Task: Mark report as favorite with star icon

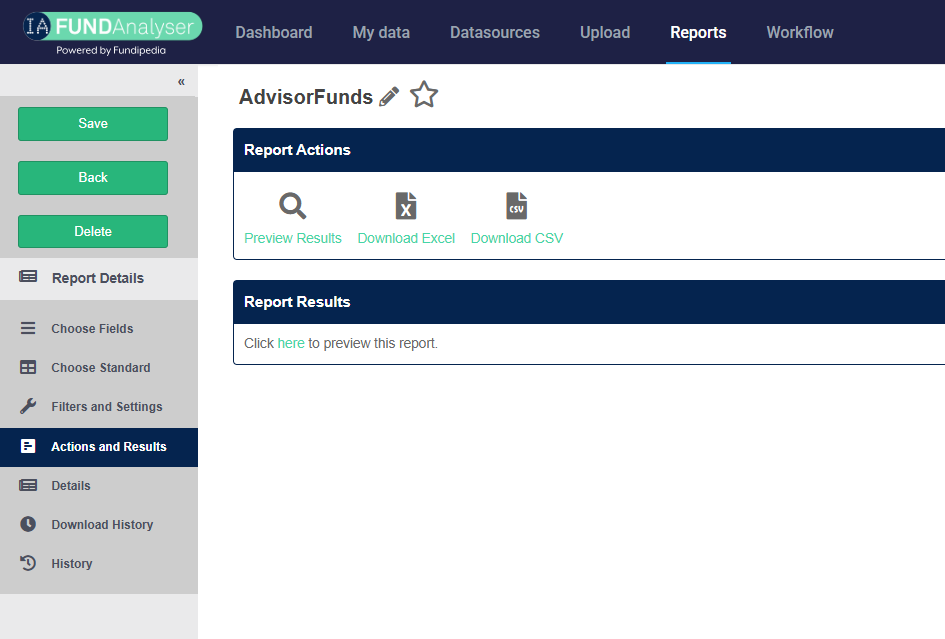Action: 424,95
